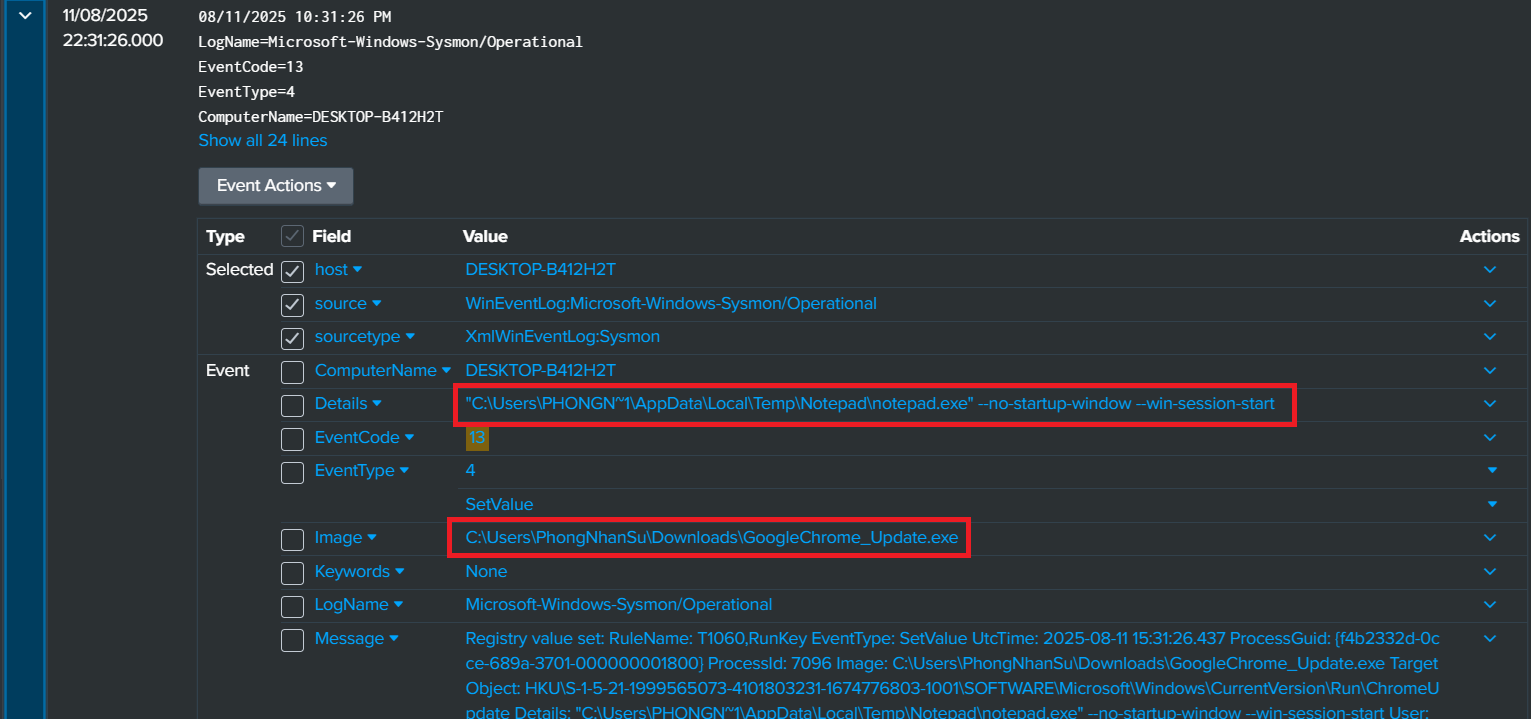Click the Keywords field name

[352, 572]
